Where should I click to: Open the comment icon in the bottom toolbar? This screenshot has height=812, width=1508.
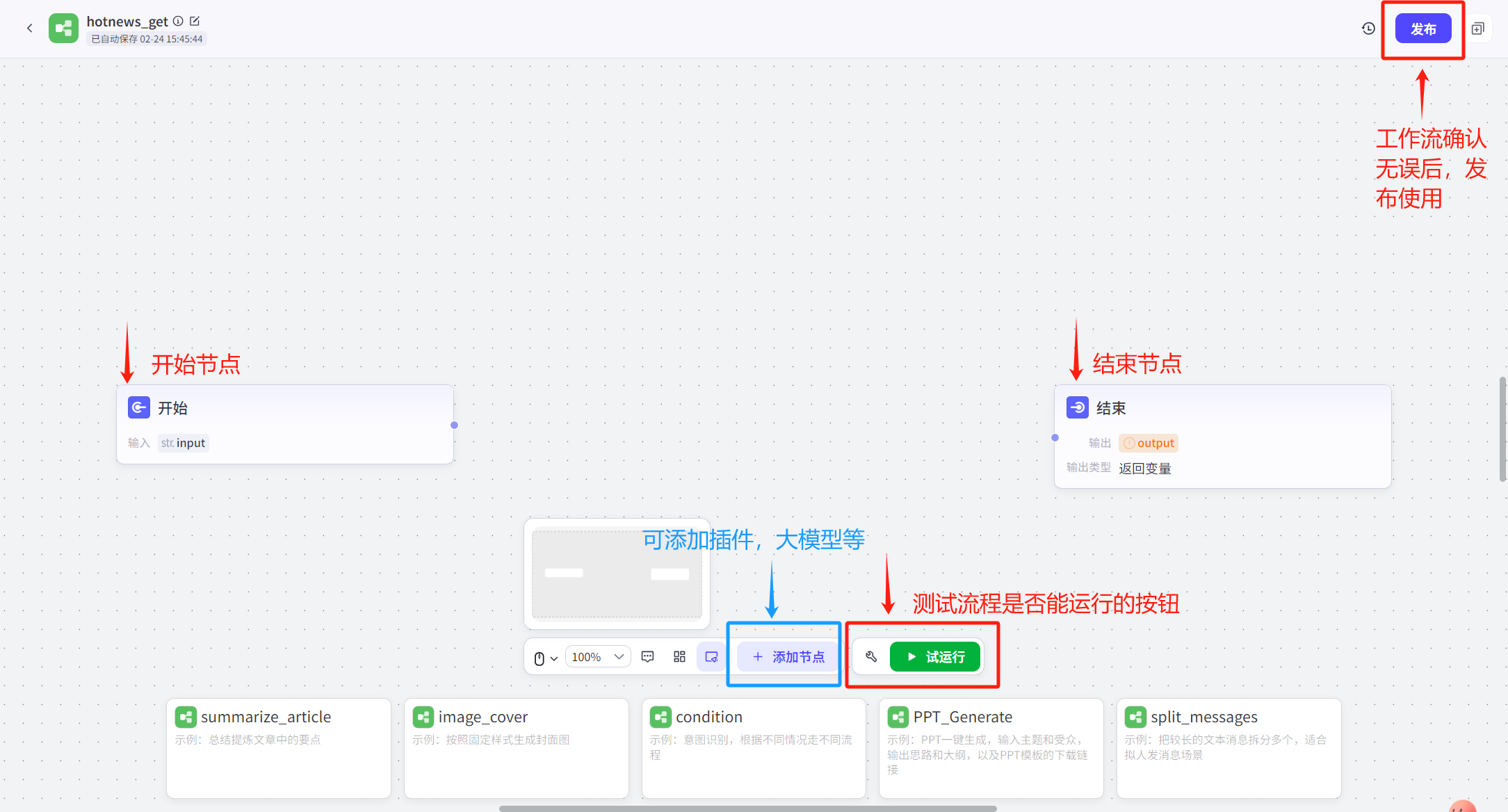[x=647, y=657]
